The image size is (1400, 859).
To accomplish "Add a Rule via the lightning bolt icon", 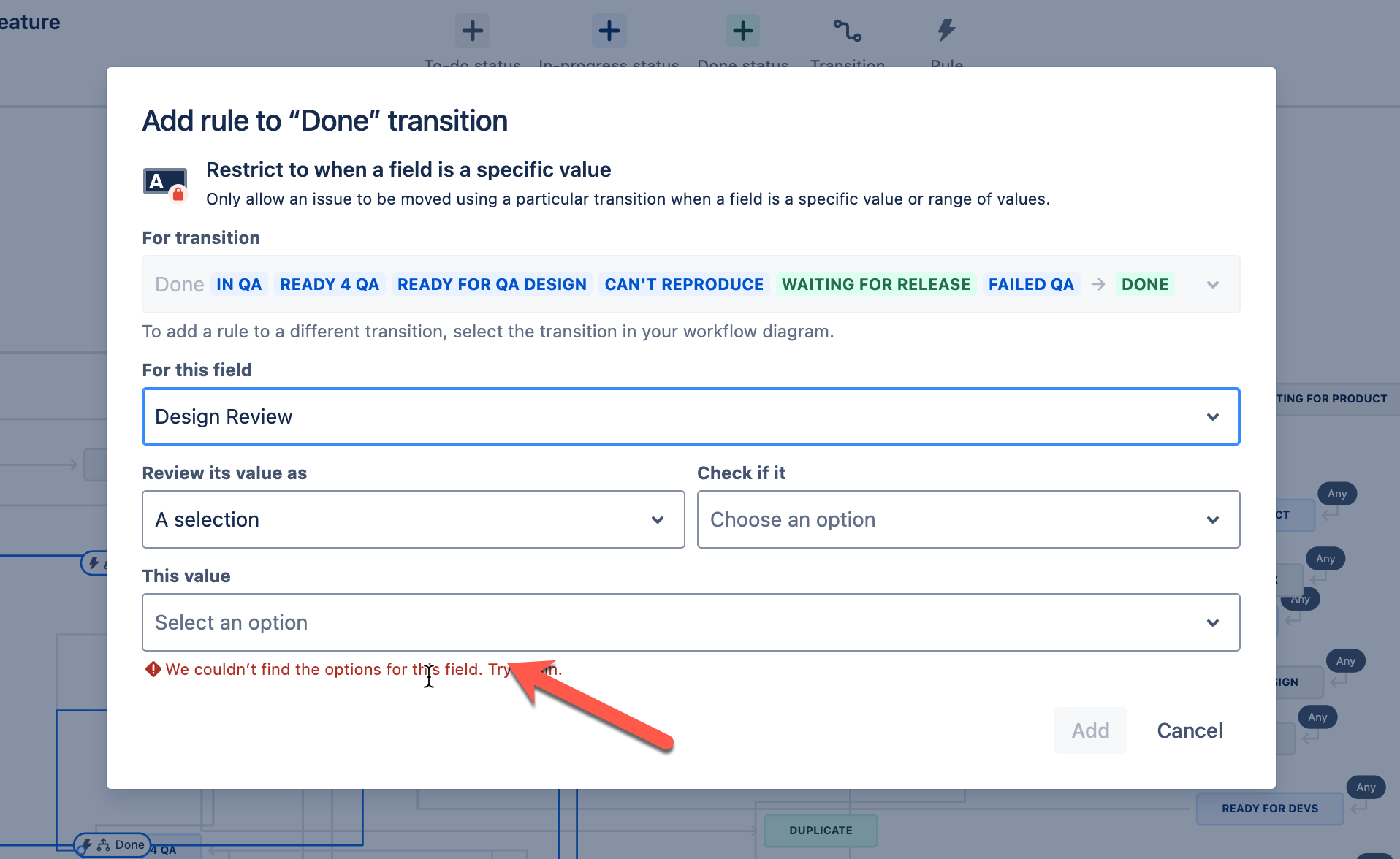I will tap(946, 29).
